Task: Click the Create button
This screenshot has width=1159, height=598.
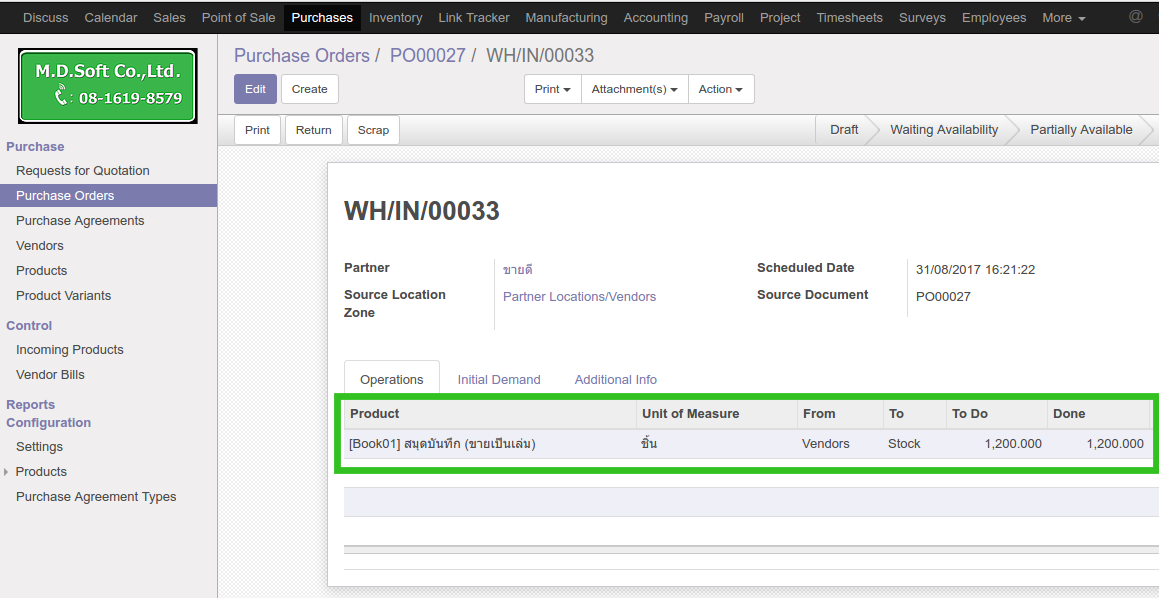Action: tap(309, 89)
